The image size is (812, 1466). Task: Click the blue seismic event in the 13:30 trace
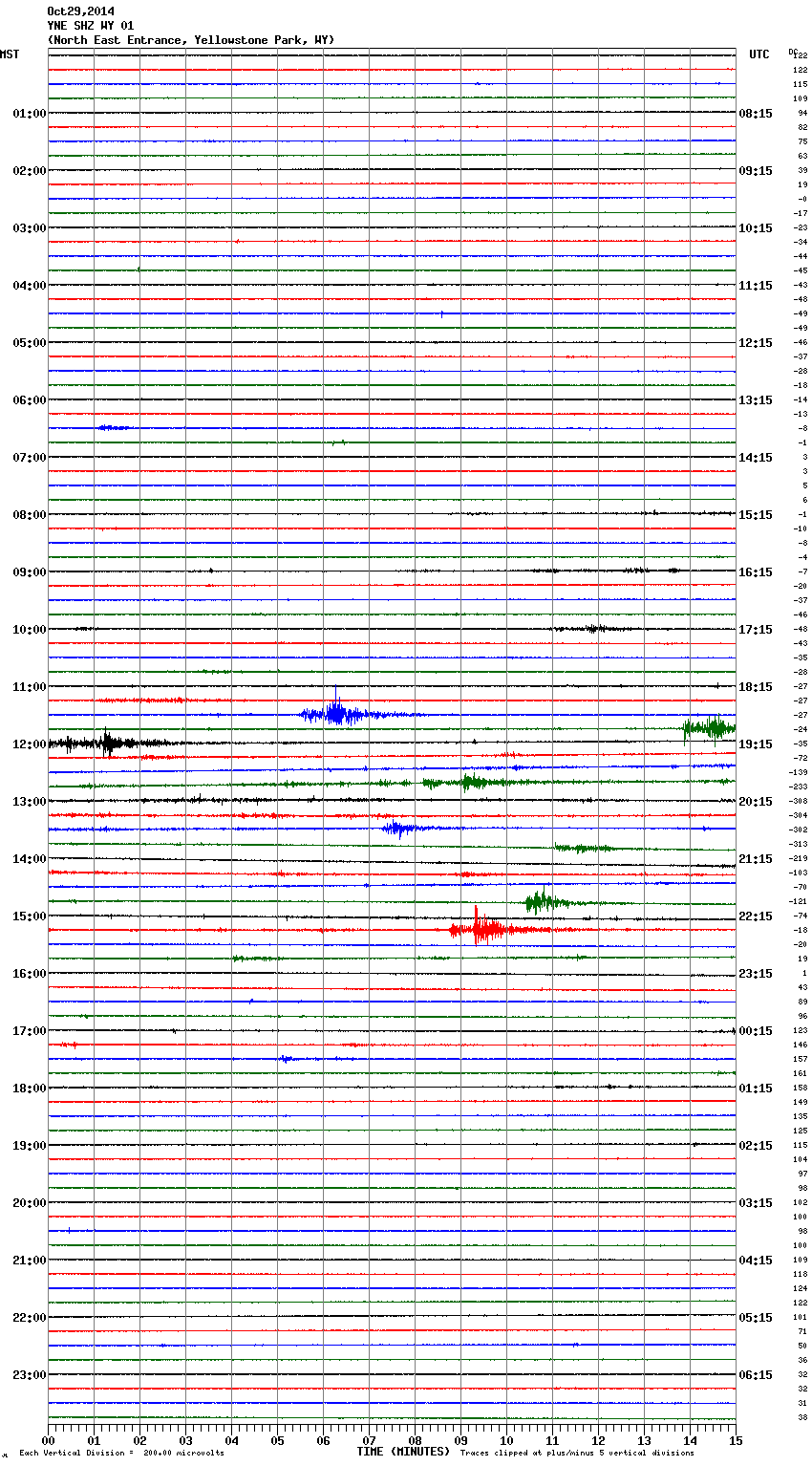pos(397,829)
